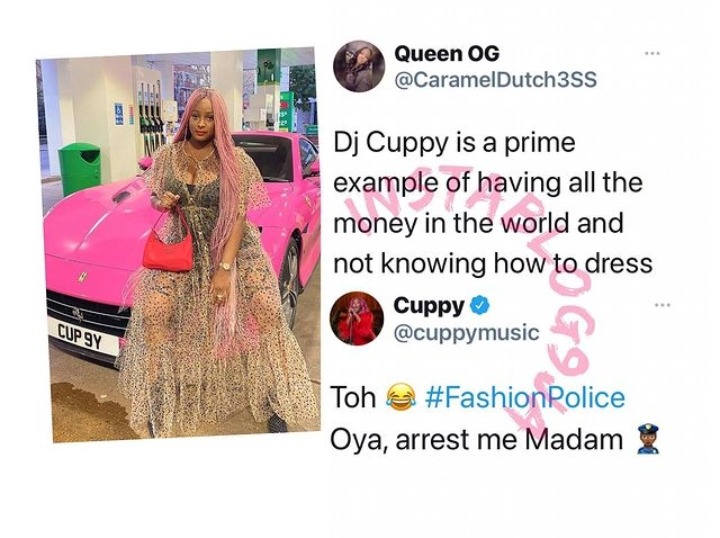Click the police officer emoji
720x538 pixels.
tap(648, 440)
